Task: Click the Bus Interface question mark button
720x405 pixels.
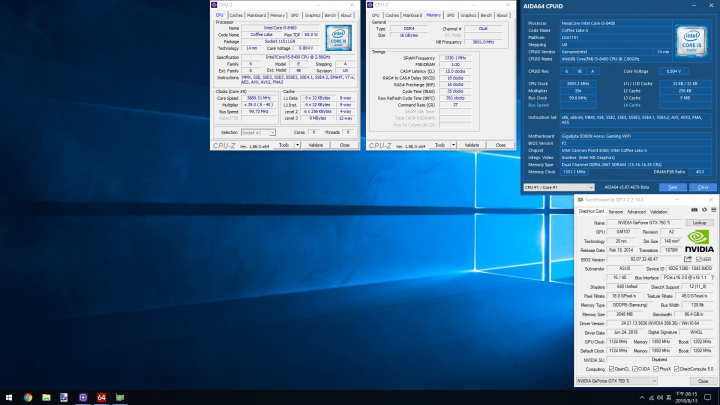Action: tap(711, 275)
